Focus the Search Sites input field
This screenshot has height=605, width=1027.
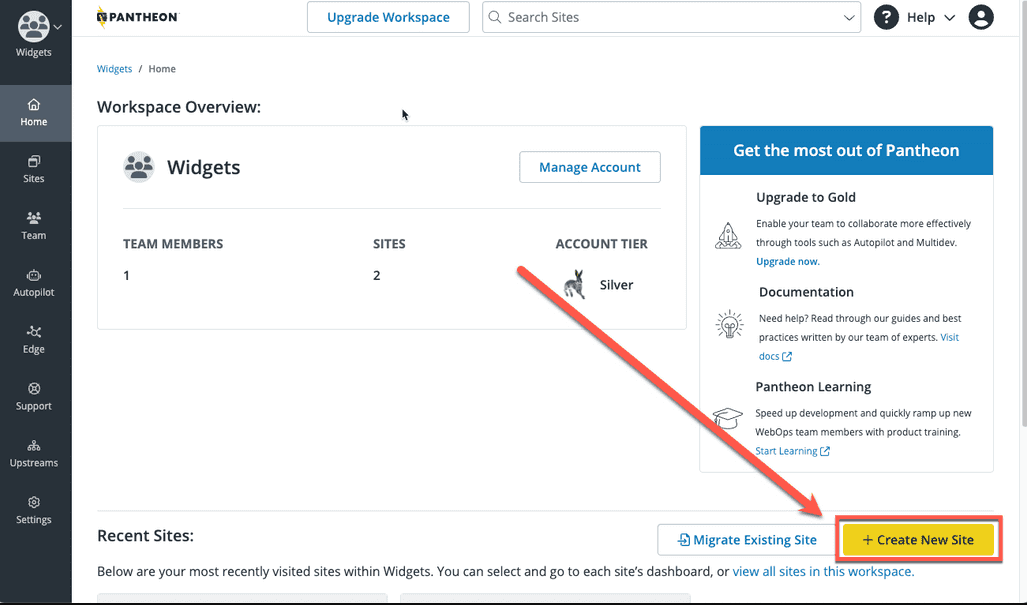pos(662,17)
